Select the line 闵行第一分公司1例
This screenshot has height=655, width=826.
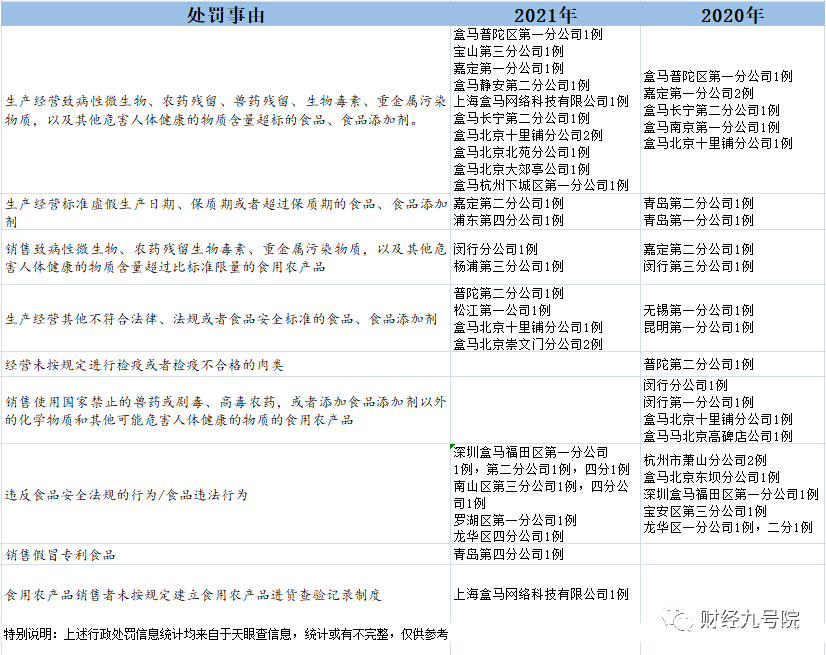(x=699, y=402)
